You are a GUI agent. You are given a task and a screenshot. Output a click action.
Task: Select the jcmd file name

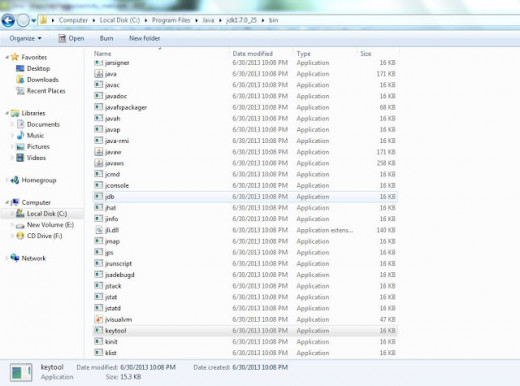tap(112, 174)
